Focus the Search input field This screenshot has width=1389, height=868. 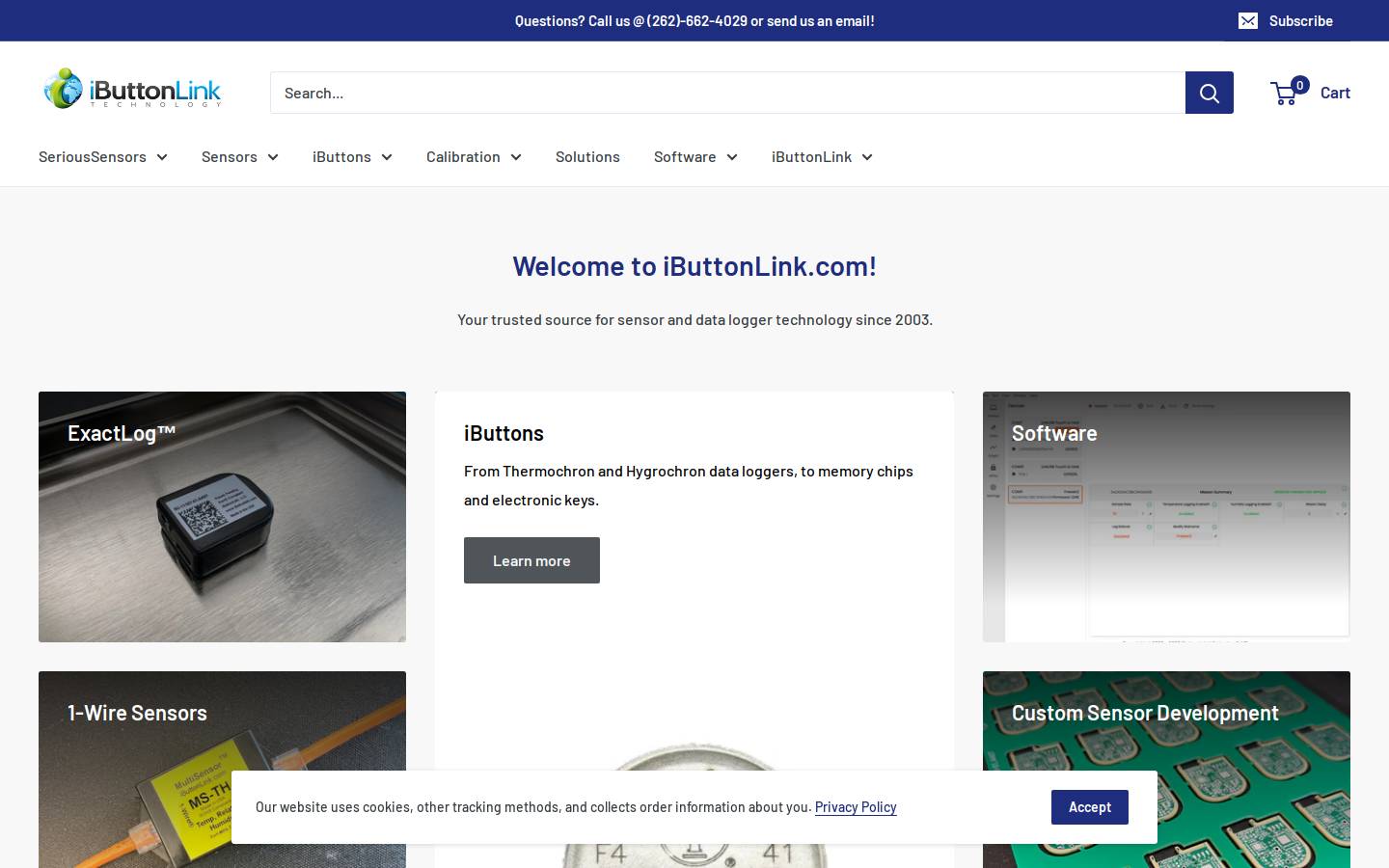tap(727, 93)
